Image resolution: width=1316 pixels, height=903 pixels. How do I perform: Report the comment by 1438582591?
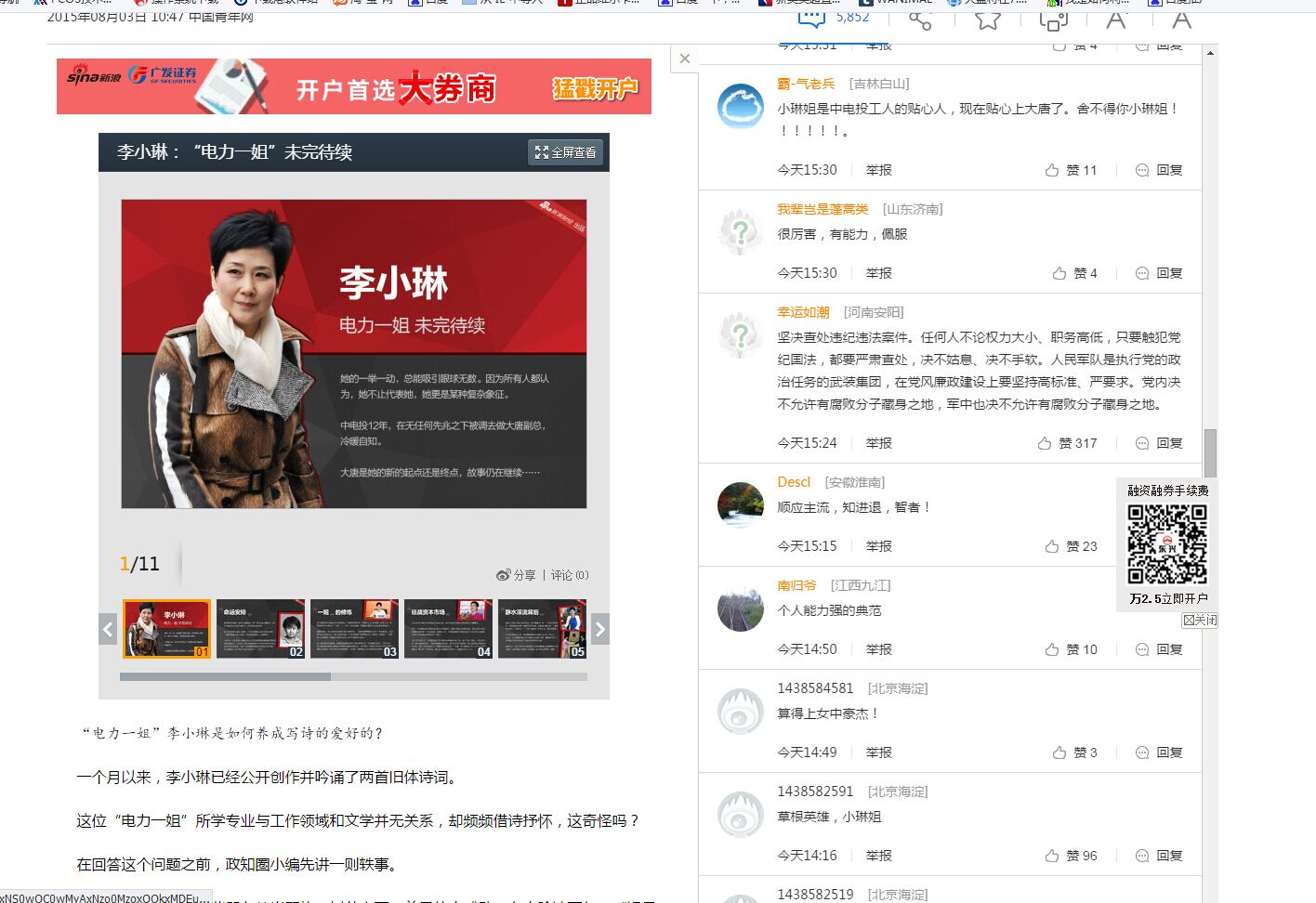878,856
